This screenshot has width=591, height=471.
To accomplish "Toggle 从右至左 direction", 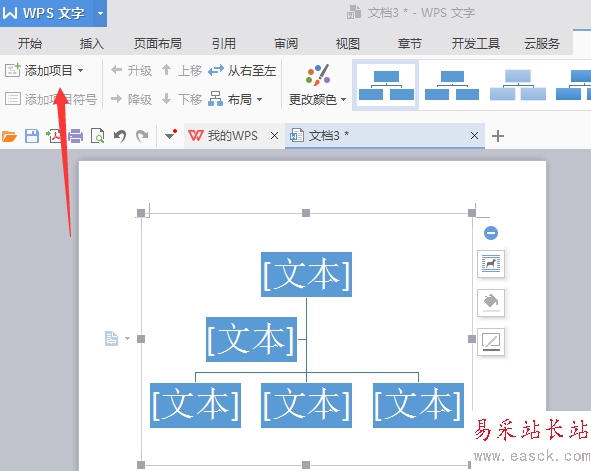I will tap(242, 70).
